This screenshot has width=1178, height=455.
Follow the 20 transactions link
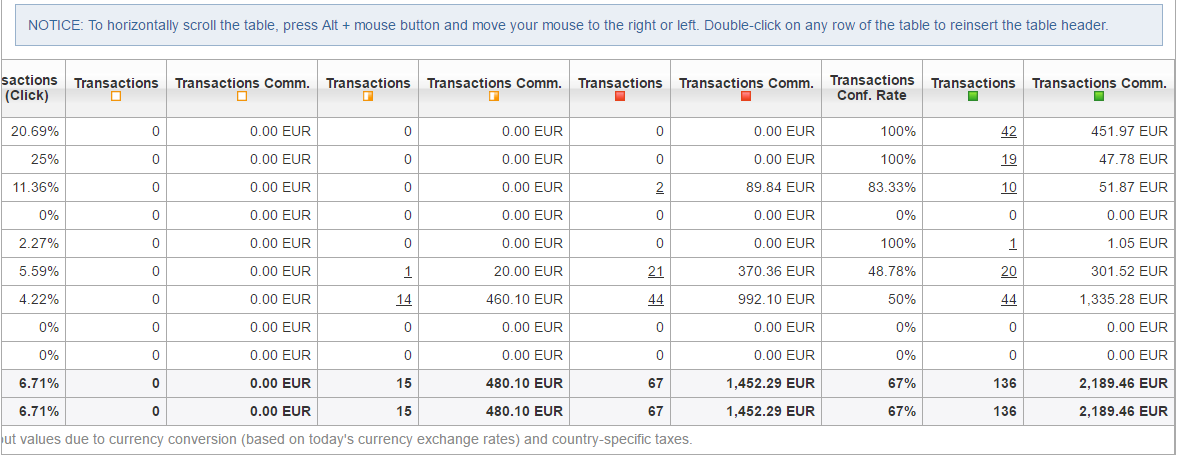[1008, 271]
